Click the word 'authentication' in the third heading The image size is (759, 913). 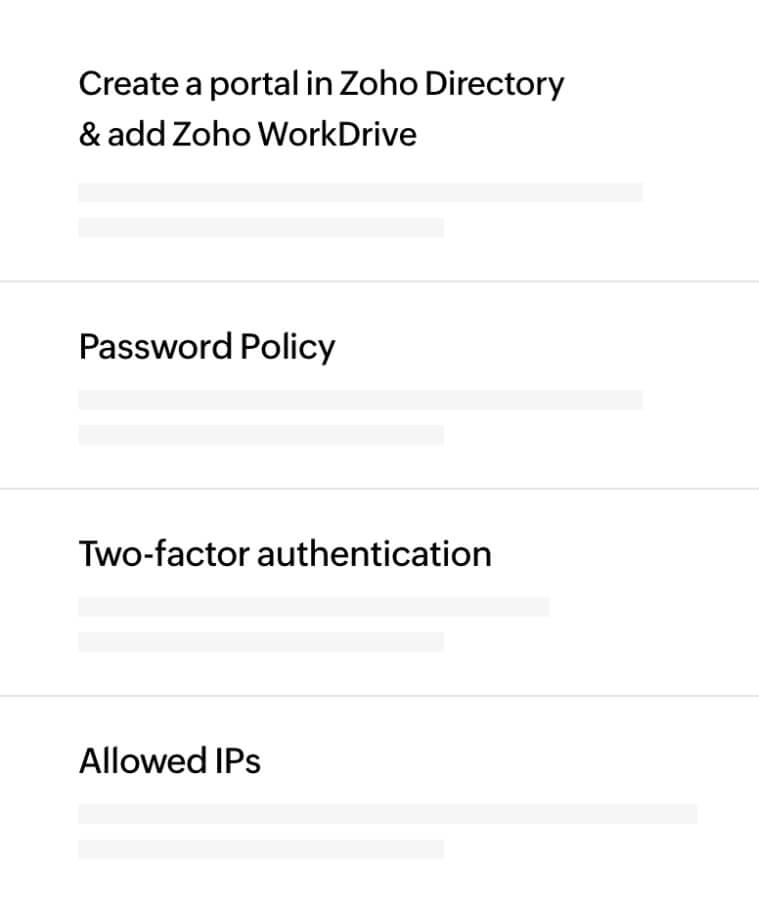click(x=374, y=553)
